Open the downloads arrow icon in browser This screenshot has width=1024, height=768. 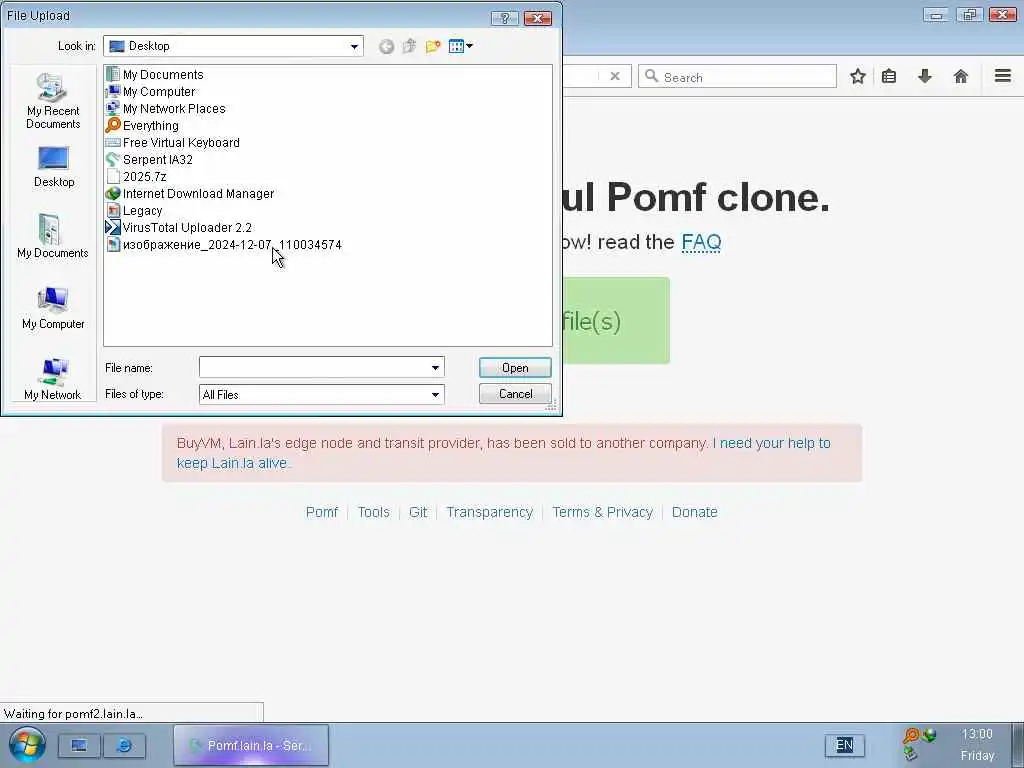925,76
